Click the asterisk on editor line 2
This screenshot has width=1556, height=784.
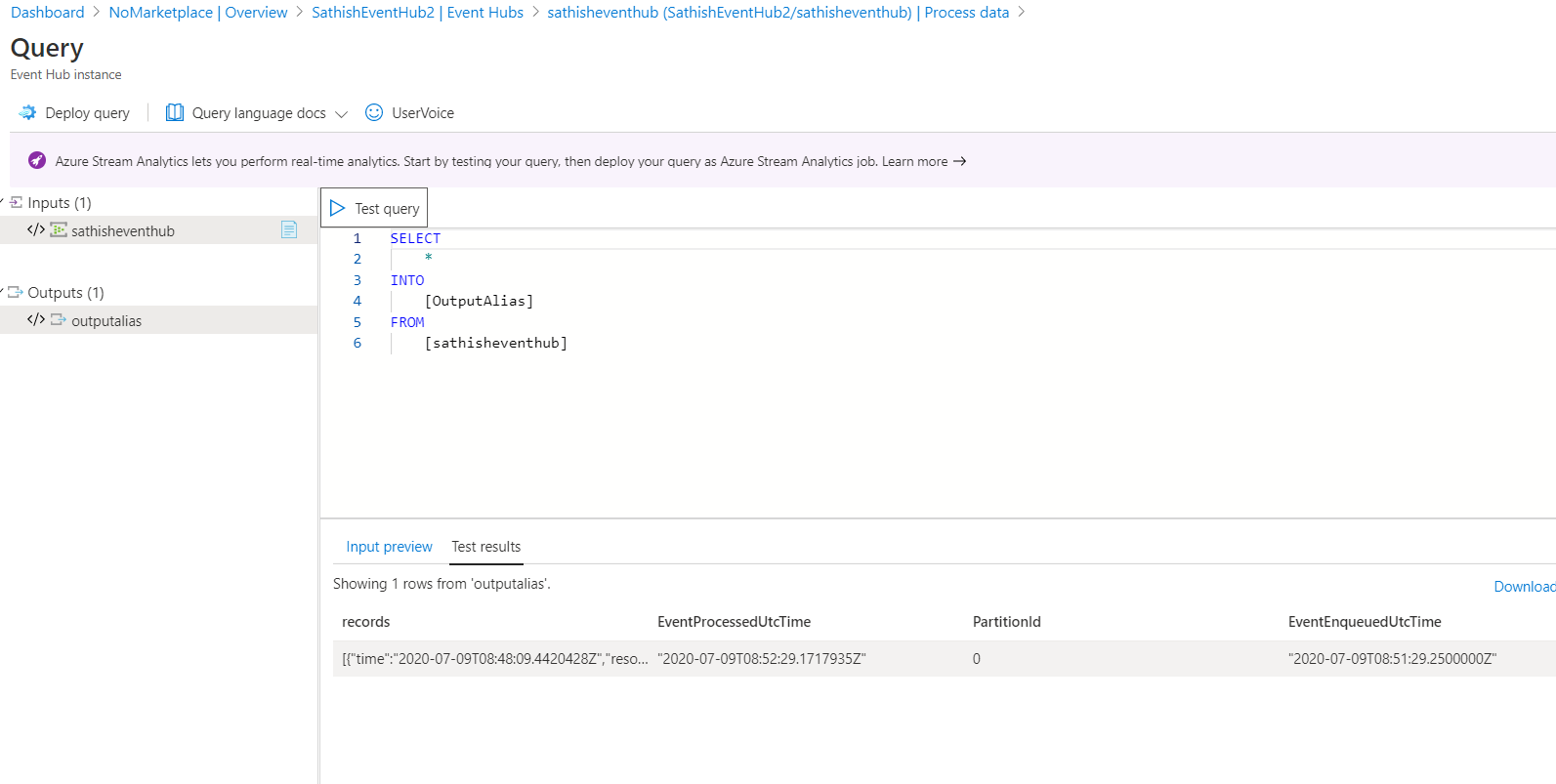pos(429,259)
